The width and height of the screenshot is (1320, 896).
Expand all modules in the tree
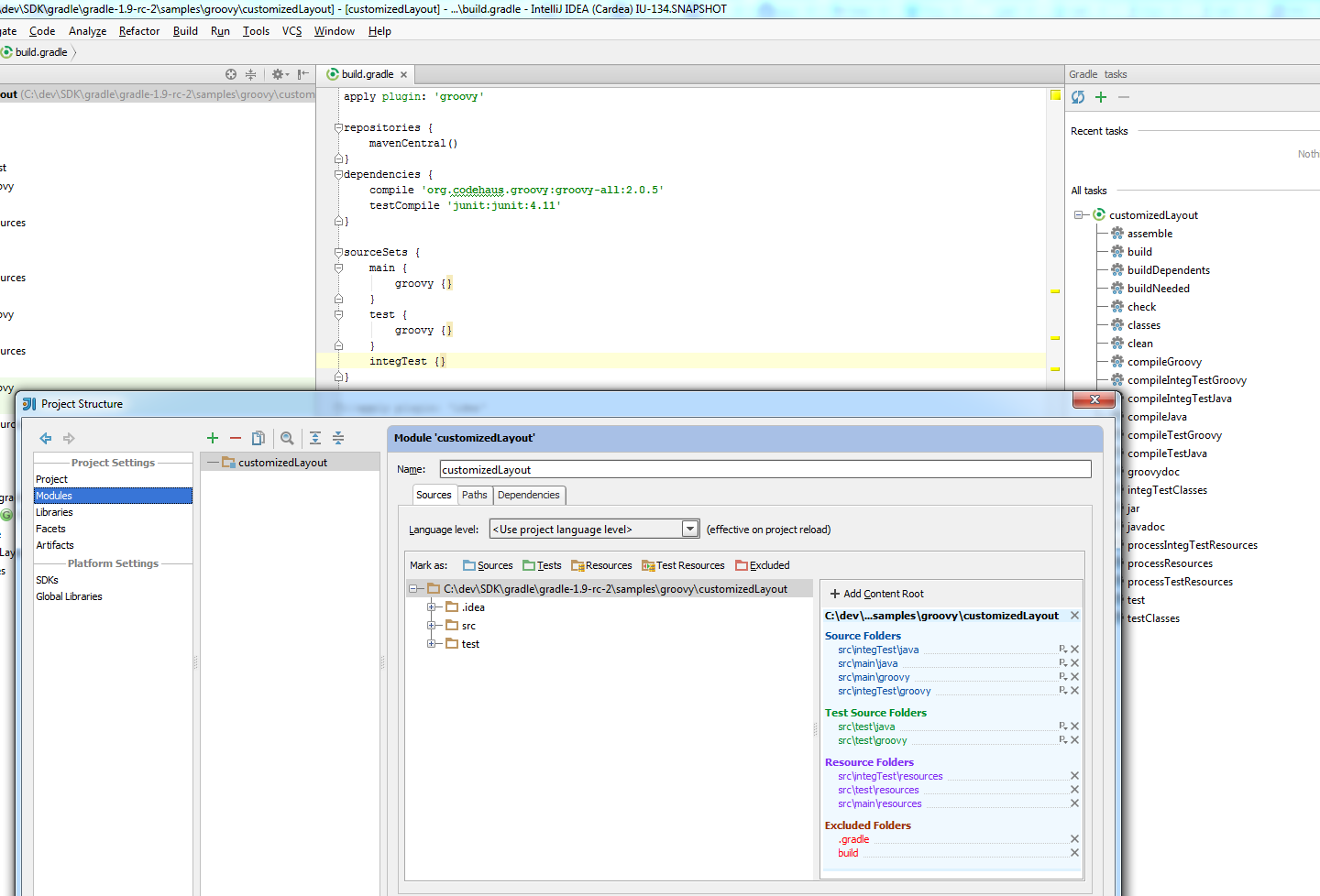coord(315,438)
